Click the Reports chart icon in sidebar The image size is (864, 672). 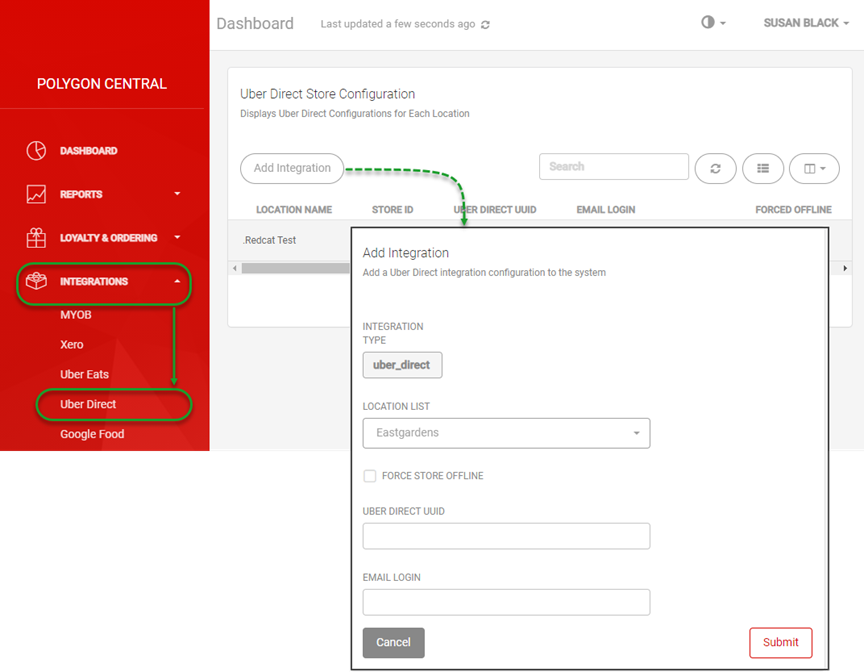pos(36,194)
